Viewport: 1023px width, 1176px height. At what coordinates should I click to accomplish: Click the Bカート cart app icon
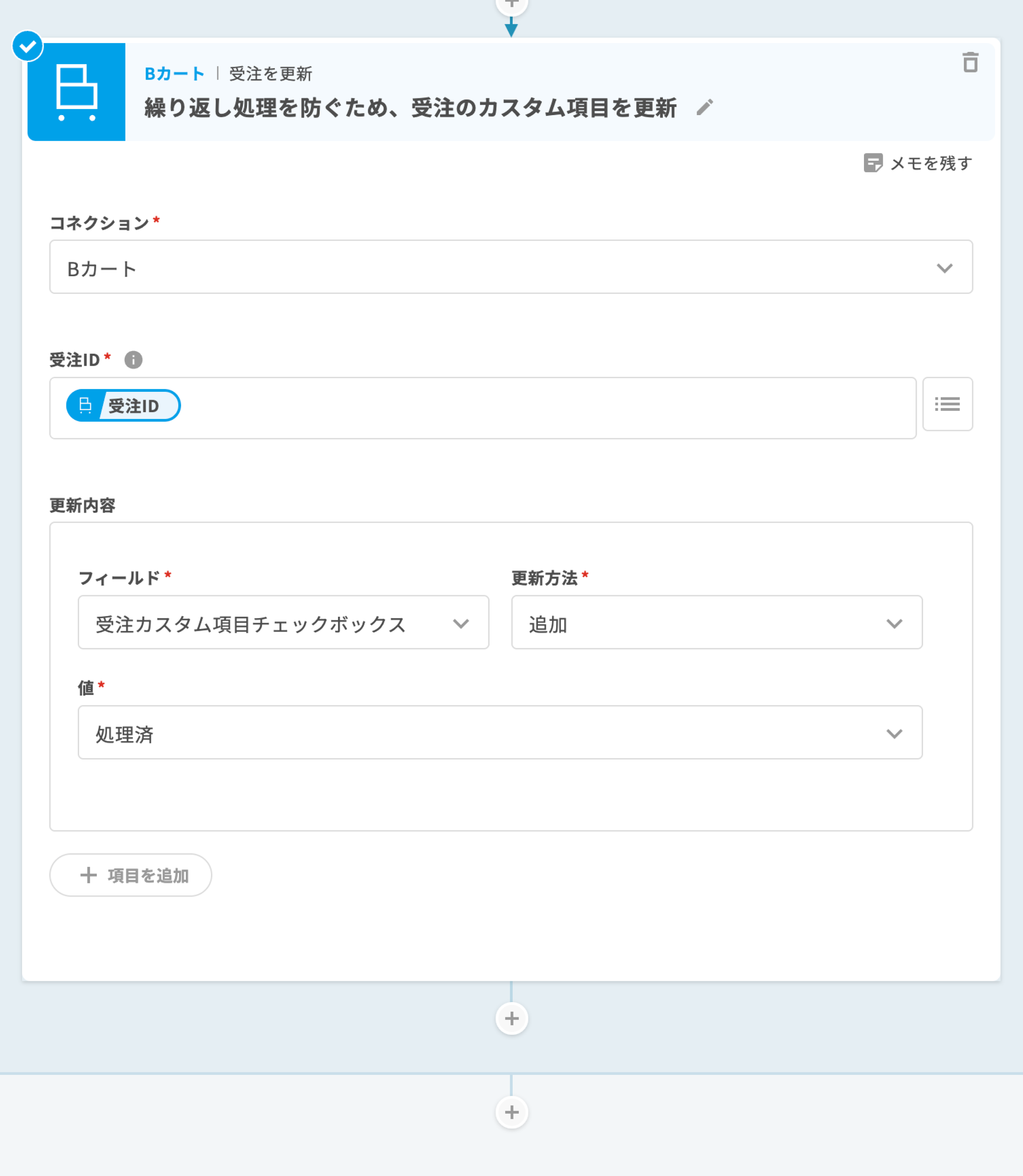(76, 92)
